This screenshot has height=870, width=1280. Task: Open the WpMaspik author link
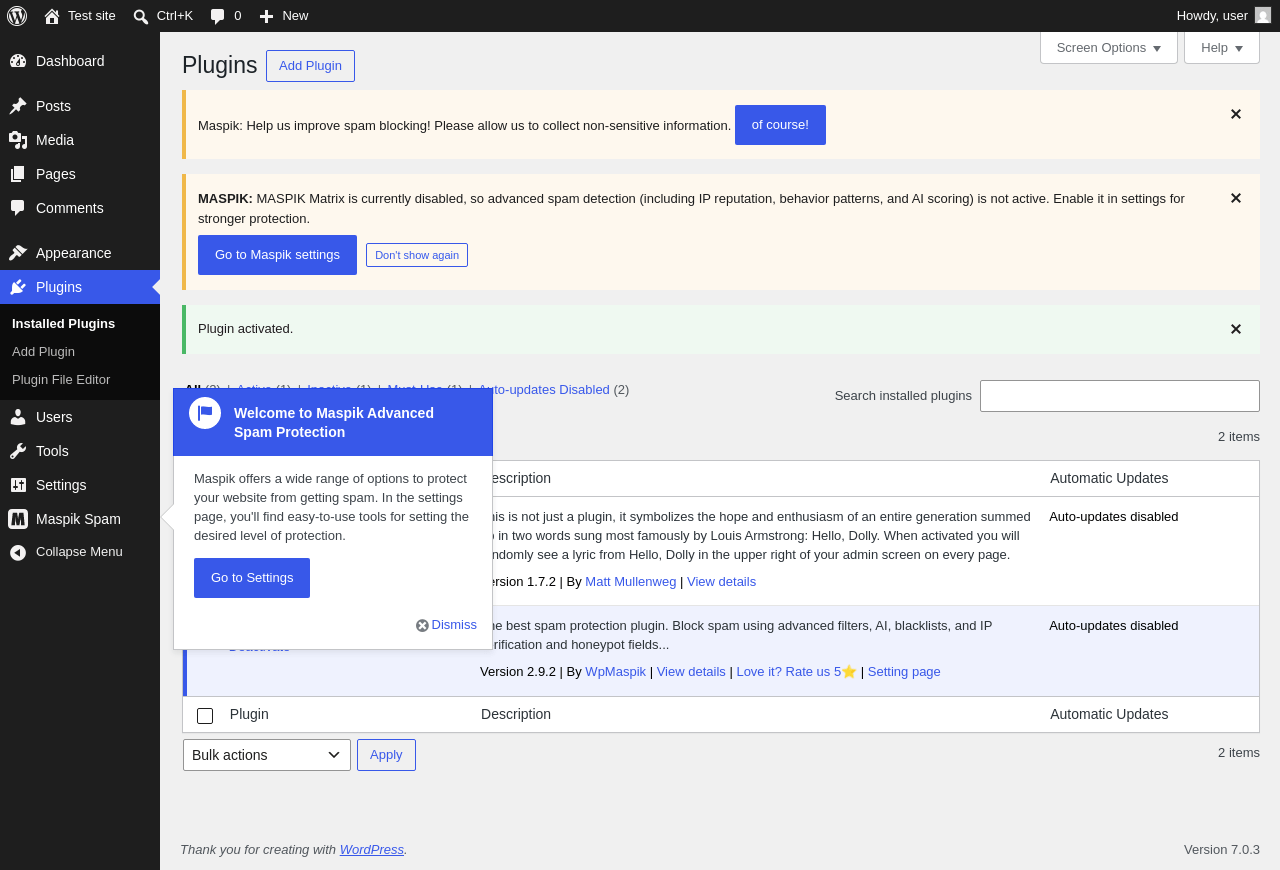pyautogui.click(x=616, y=672)
